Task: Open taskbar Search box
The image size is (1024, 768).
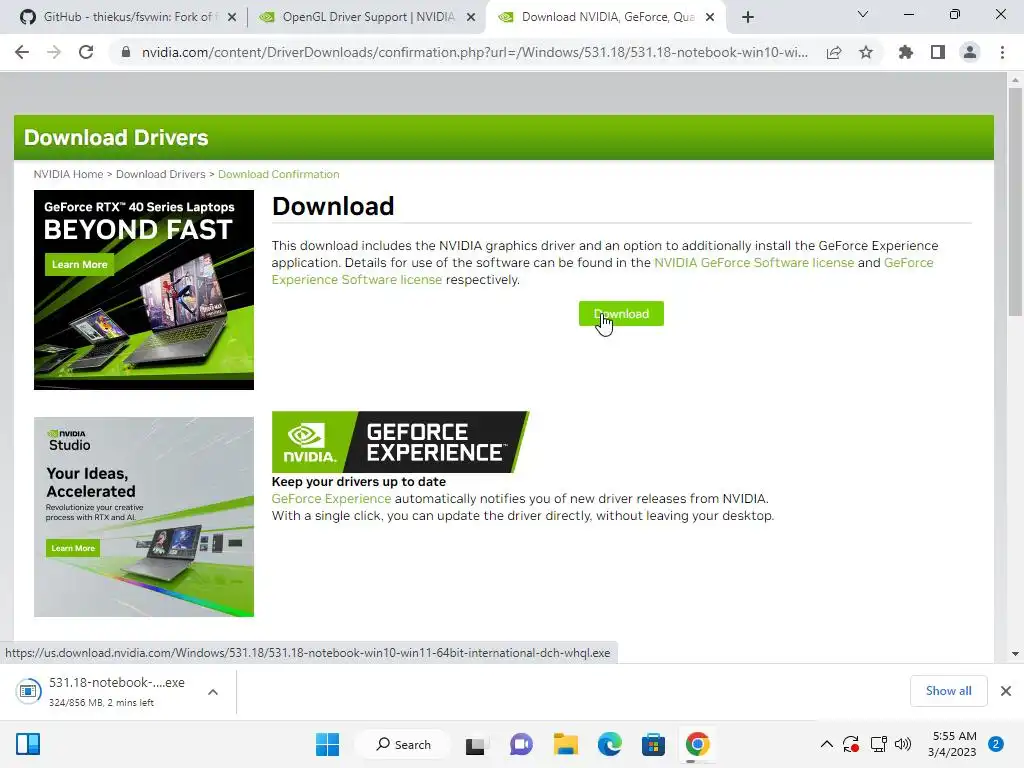Action: [403, 744]
